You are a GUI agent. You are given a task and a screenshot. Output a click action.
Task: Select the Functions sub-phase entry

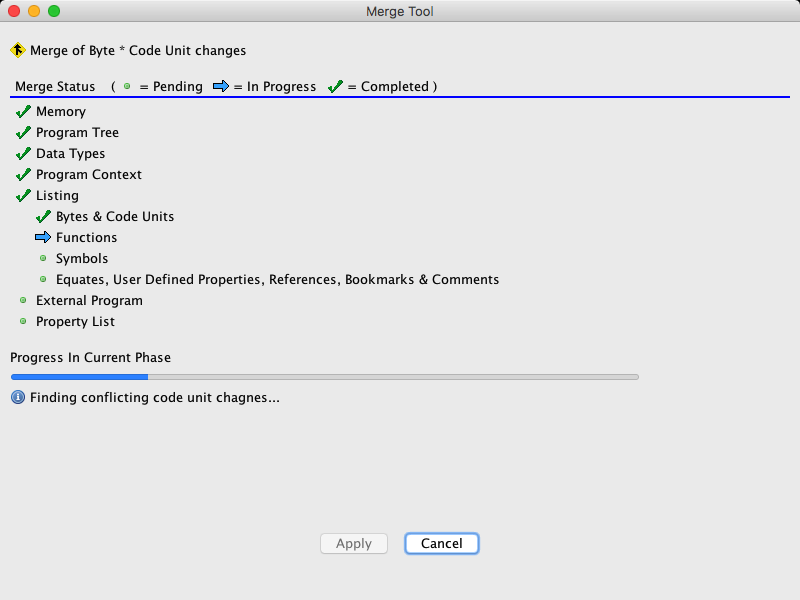(86, 238)
